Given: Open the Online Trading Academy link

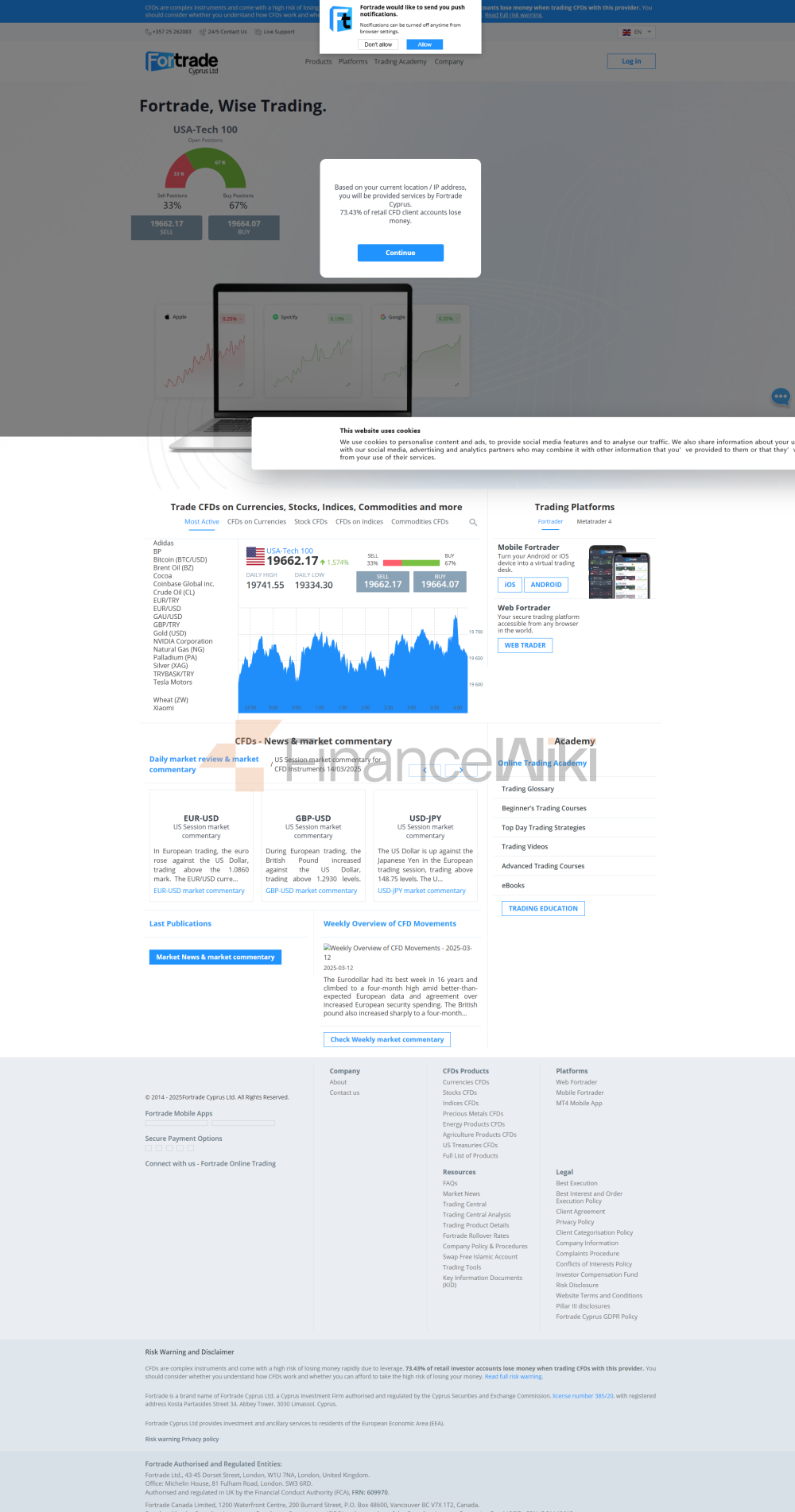Looking at the screenshot, I should [x=542, y=763].
